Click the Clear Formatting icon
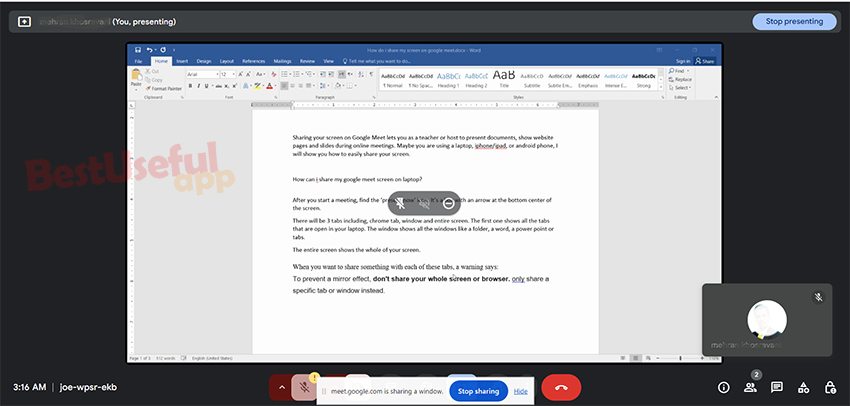850x406 pixels. tap(274, 74)
